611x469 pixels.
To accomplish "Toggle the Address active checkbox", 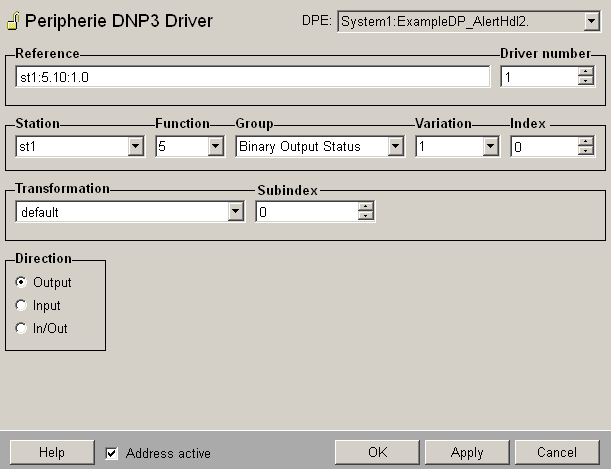I will tap(112, 453).
